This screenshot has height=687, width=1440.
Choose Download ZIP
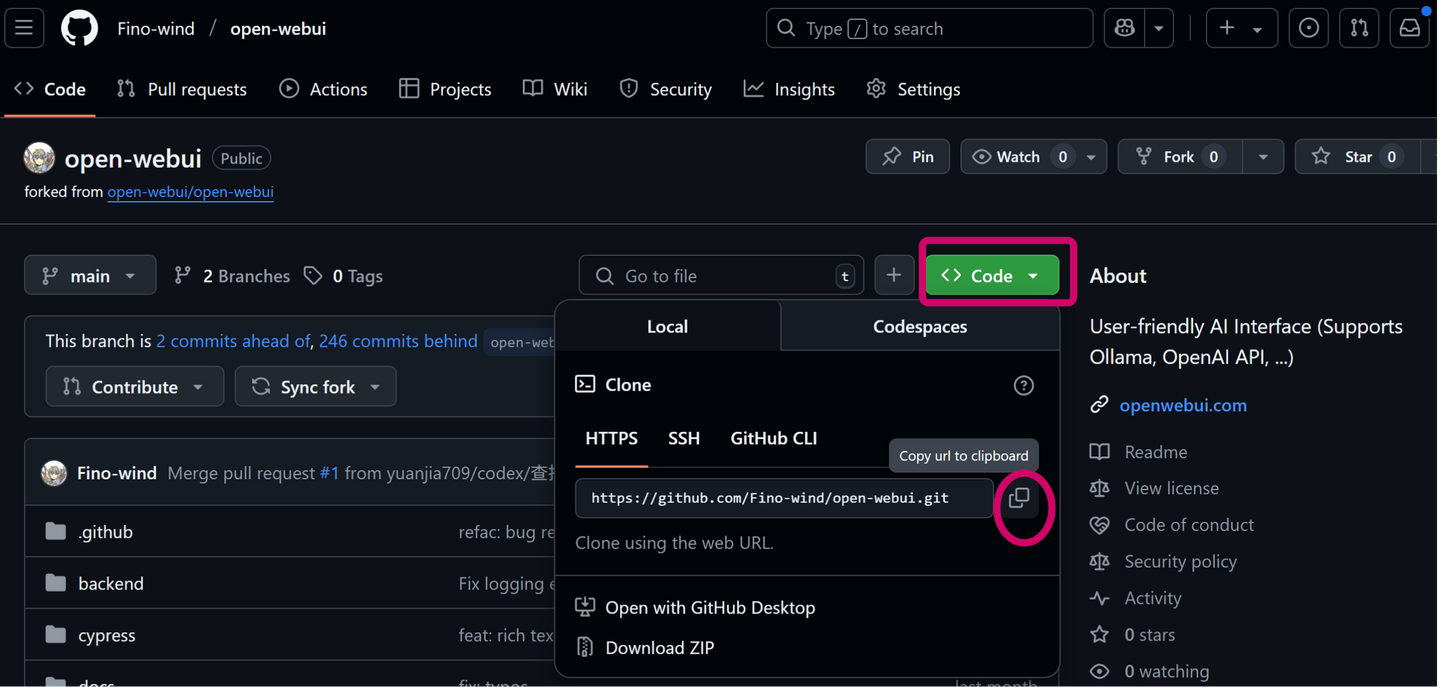coord(645,648)
